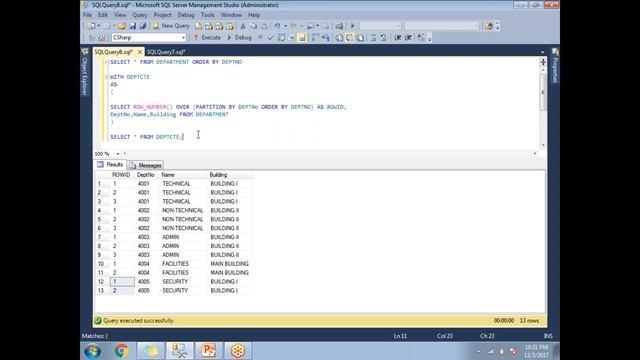The height and width of the screenshot is (360, 640).
Task: Toggle Include Actual Execution Plan
Action: pos(315,38)
